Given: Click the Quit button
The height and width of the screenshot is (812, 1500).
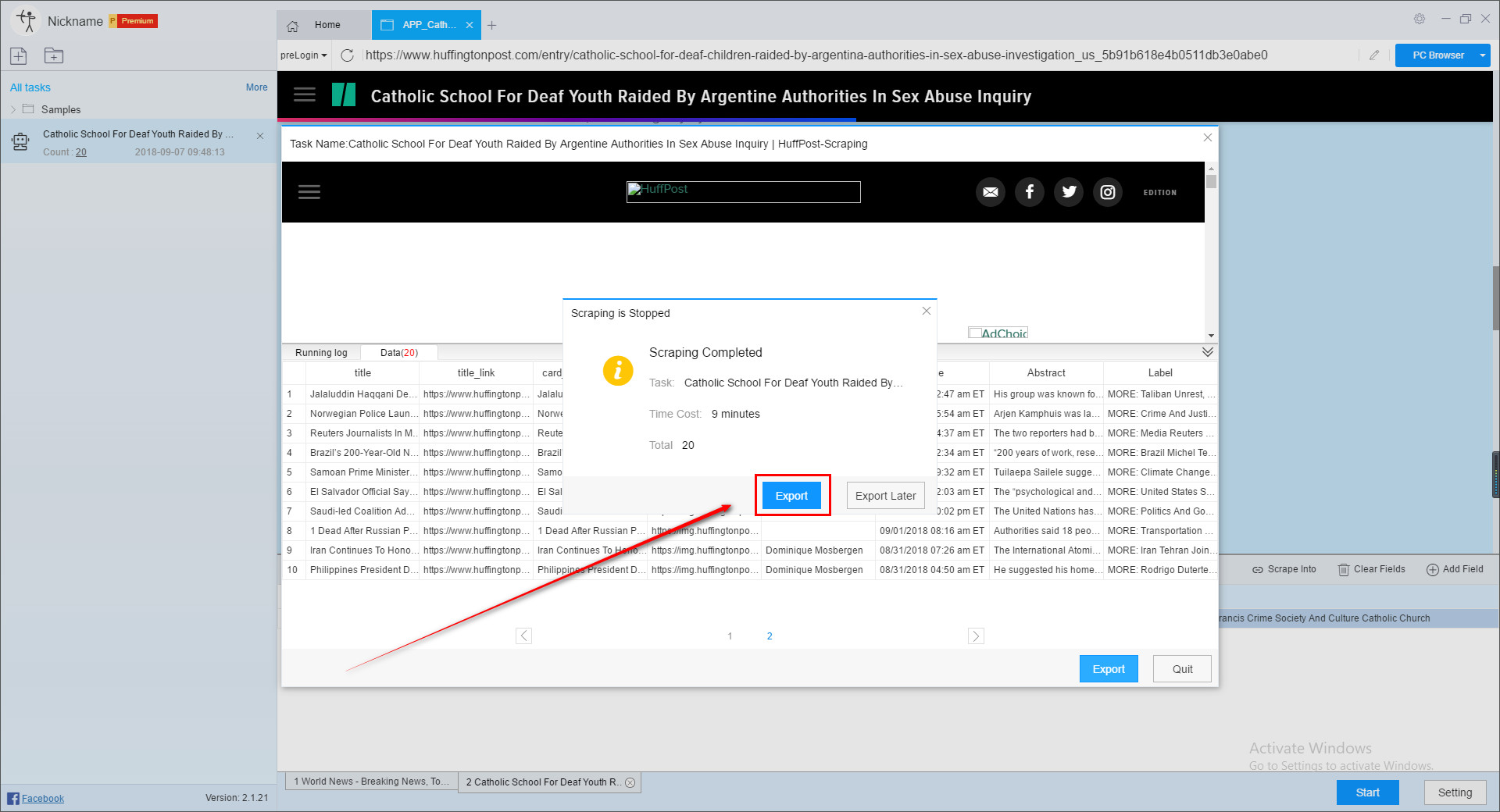Looking at the screenshot, I should point(1182,669).
